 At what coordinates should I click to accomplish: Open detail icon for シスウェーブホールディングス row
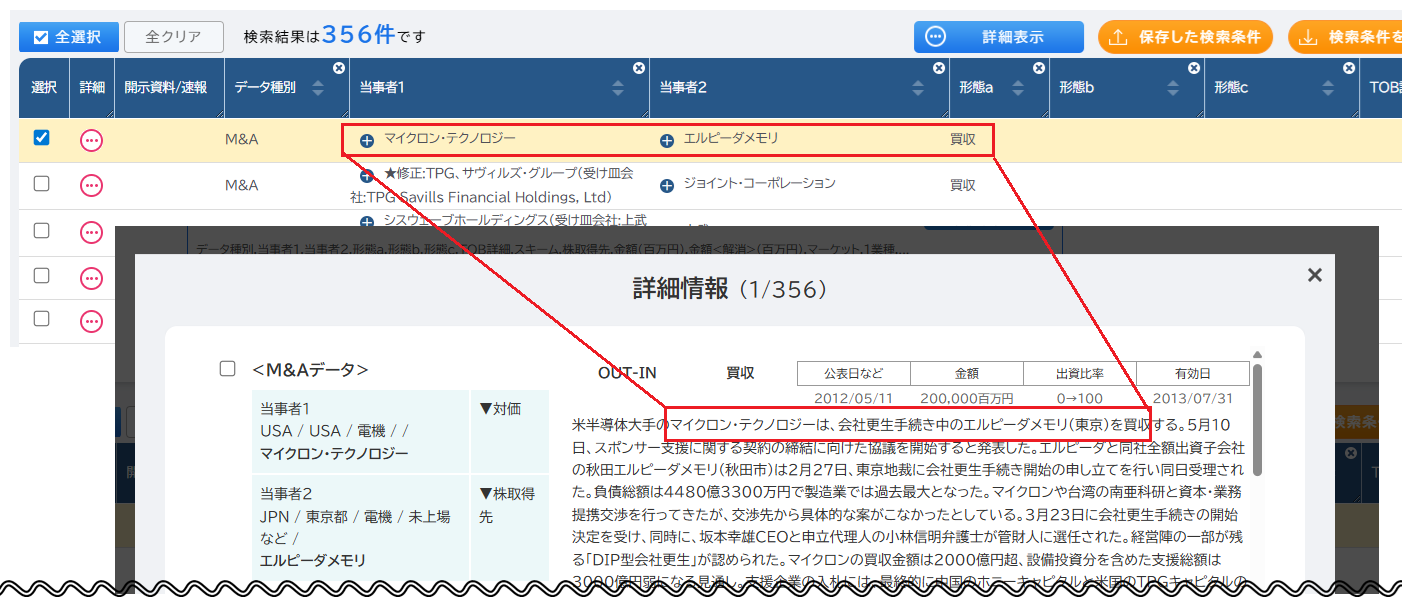click(x=91, y=231)
